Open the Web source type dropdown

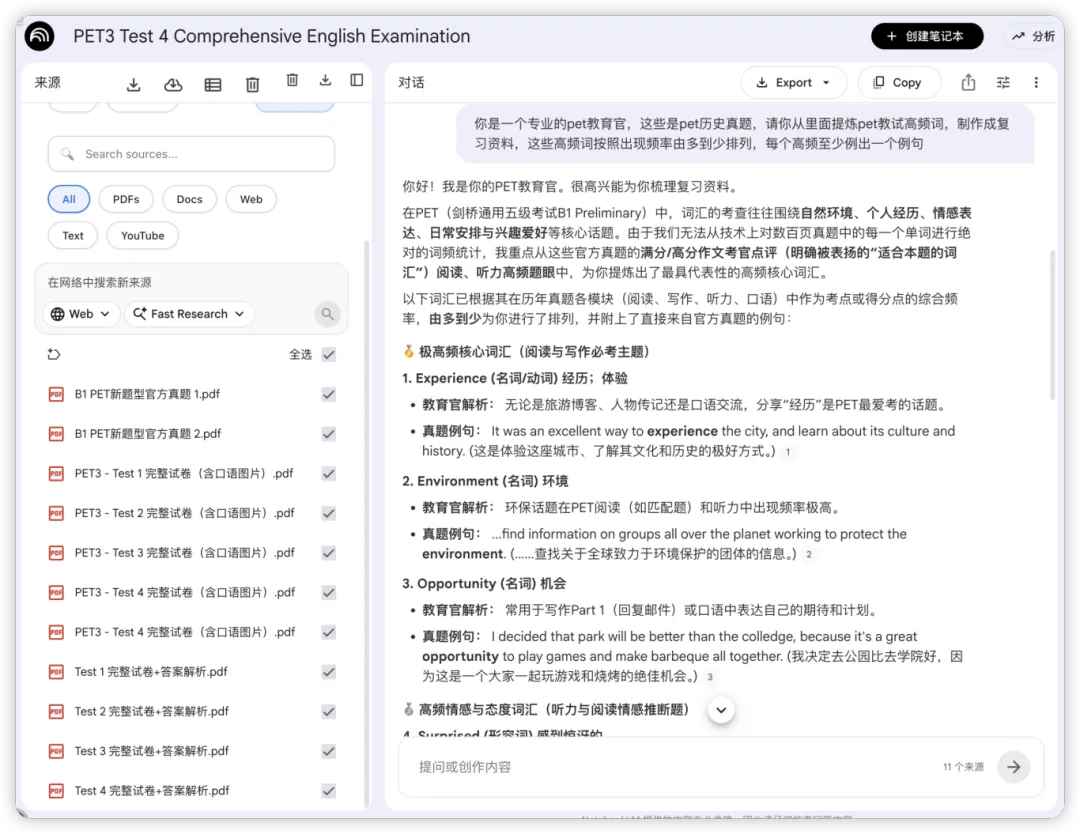(x=81, y=314)
